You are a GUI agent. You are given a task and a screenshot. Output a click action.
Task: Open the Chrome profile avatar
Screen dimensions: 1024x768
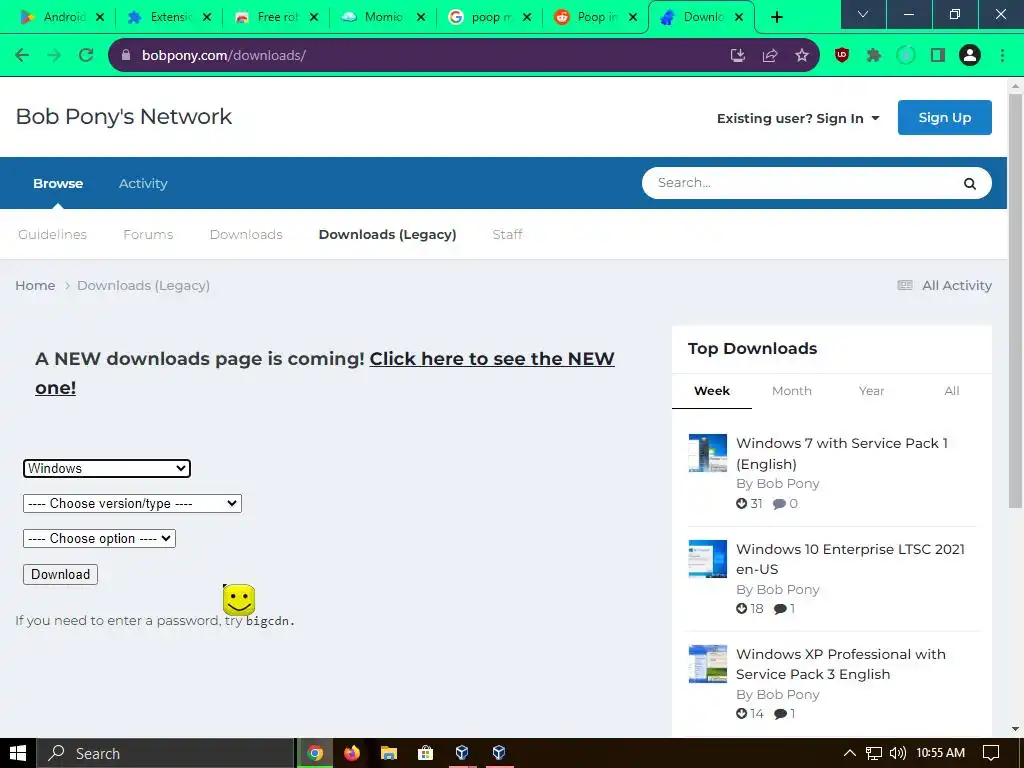pos(970,56)
